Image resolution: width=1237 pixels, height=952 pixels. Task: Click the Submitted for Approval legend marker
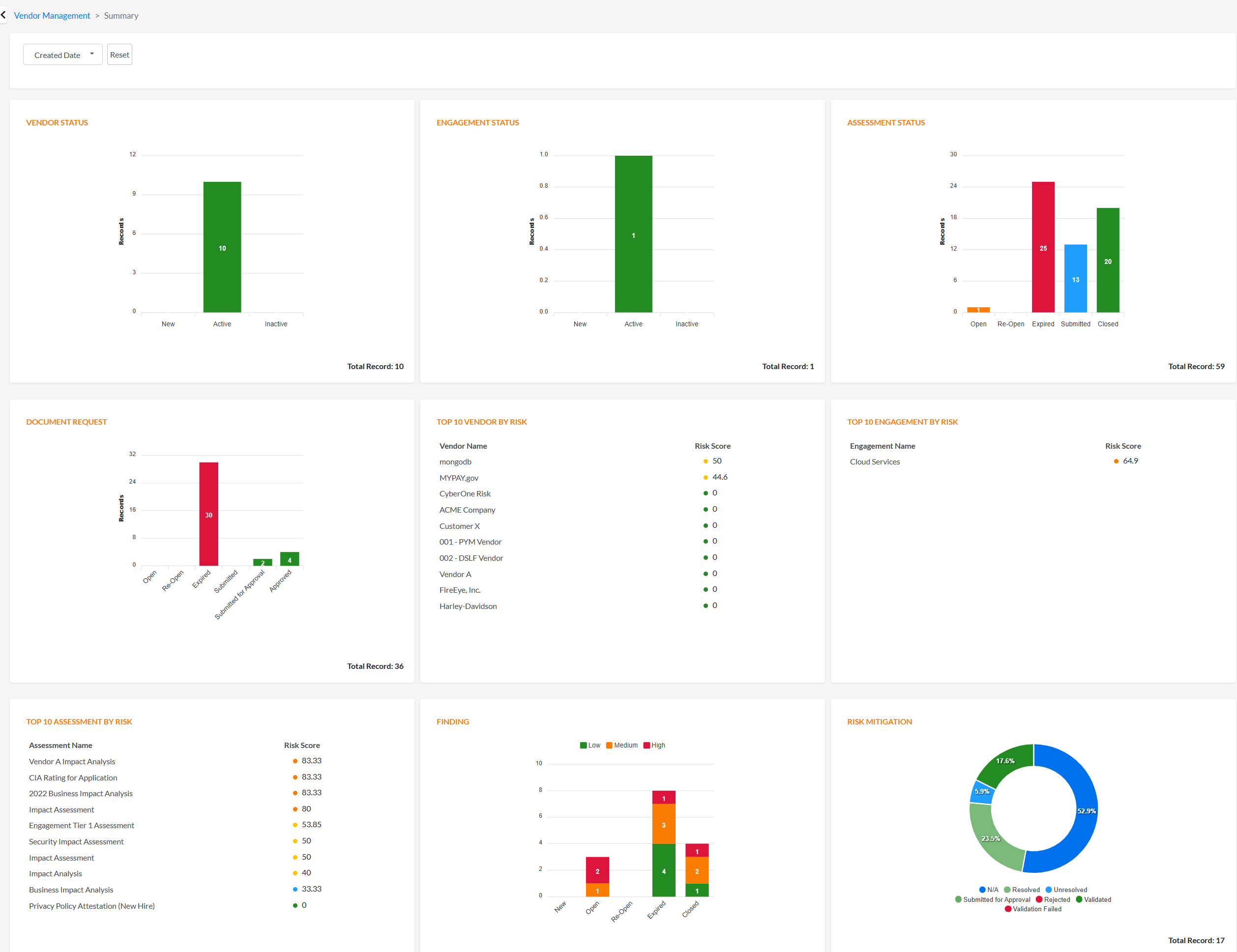(958, 899)
